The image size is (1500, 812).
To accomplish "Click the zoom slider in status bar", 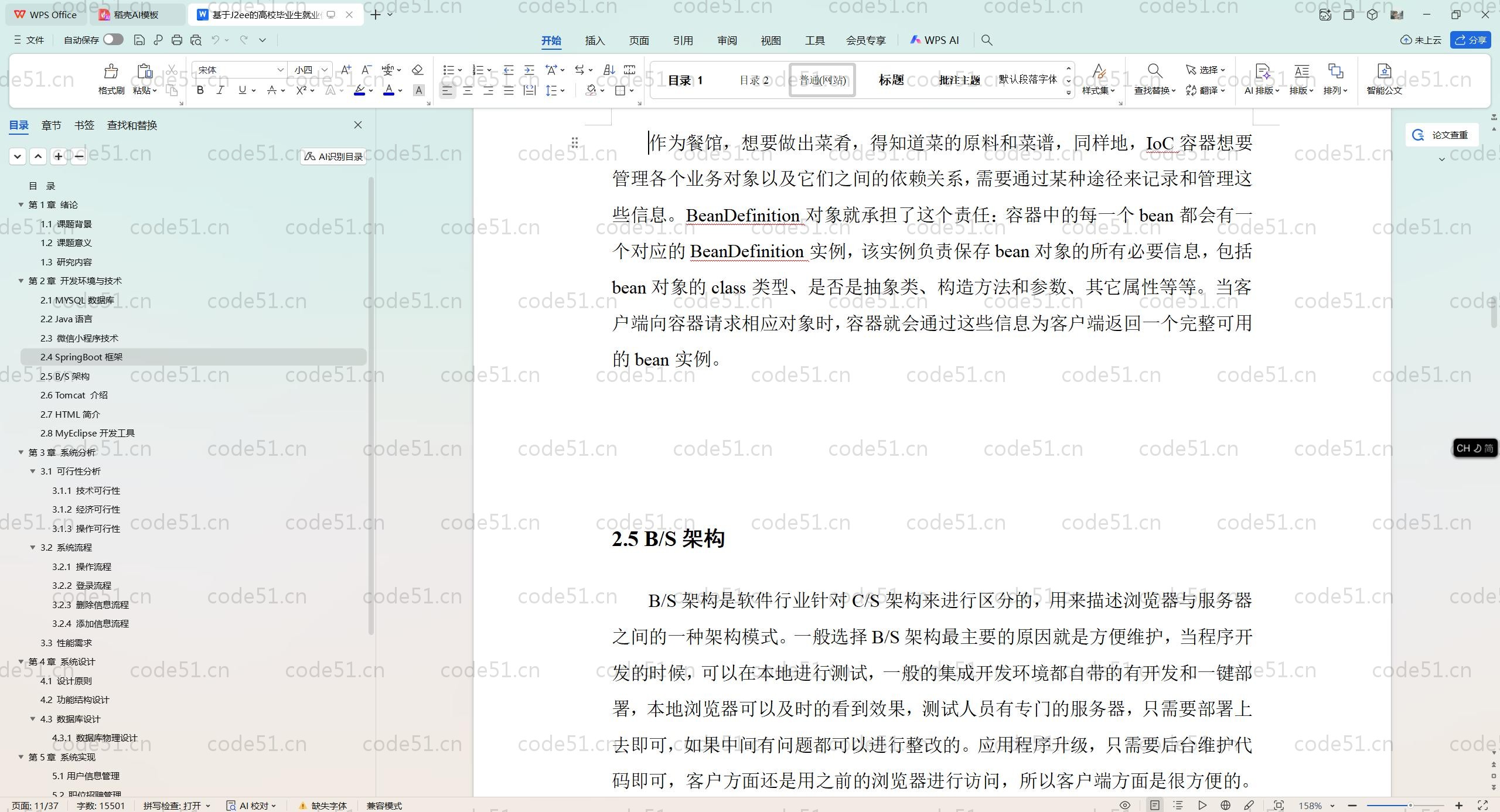I will point(1409,806).
